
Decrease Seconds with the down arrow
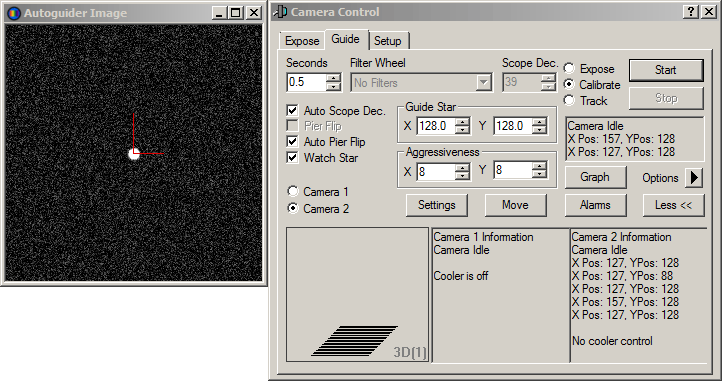pyautogui.click(x=333, y=87)
